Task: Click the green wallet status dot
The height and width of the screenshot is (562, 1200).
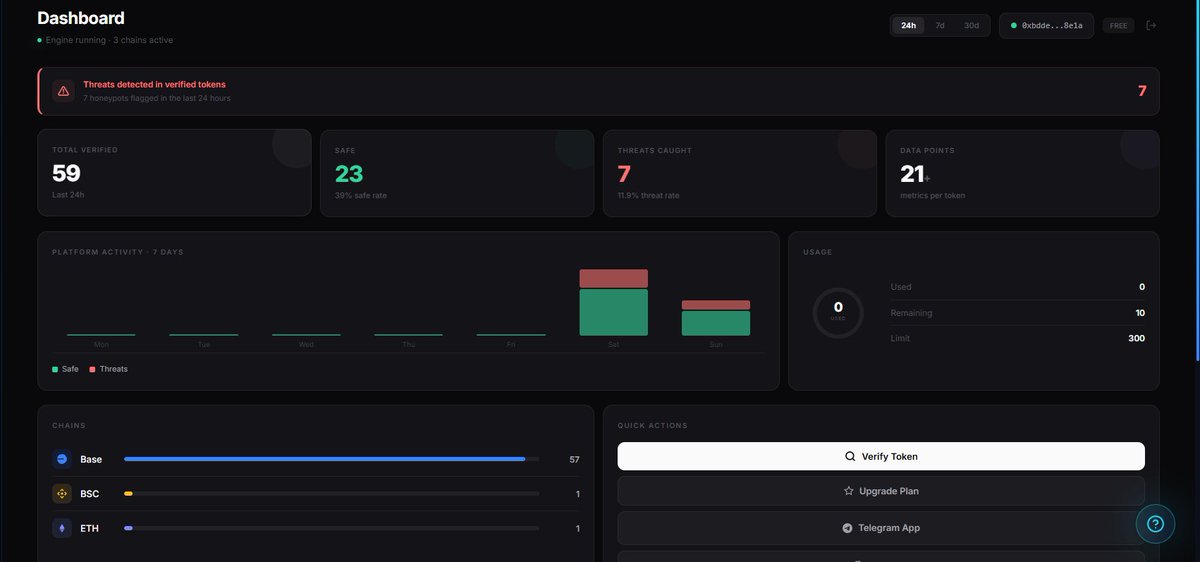Action: pos(1013,25)
